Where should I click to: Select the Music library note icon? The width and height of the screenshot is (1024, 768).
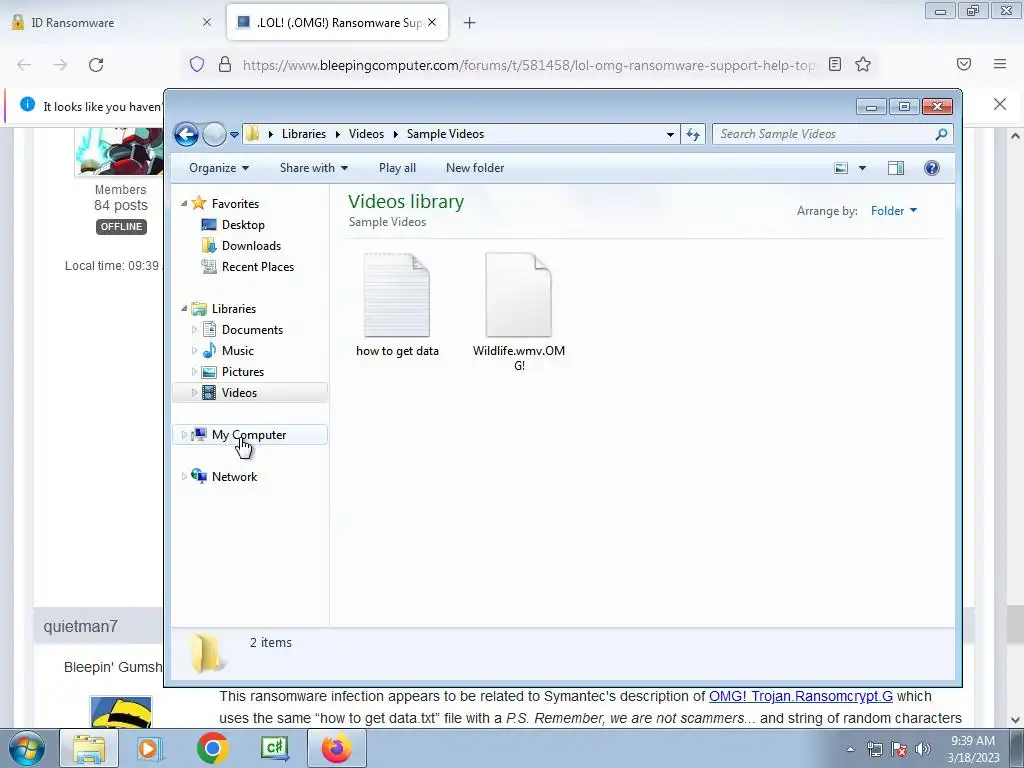coord(209,351)
